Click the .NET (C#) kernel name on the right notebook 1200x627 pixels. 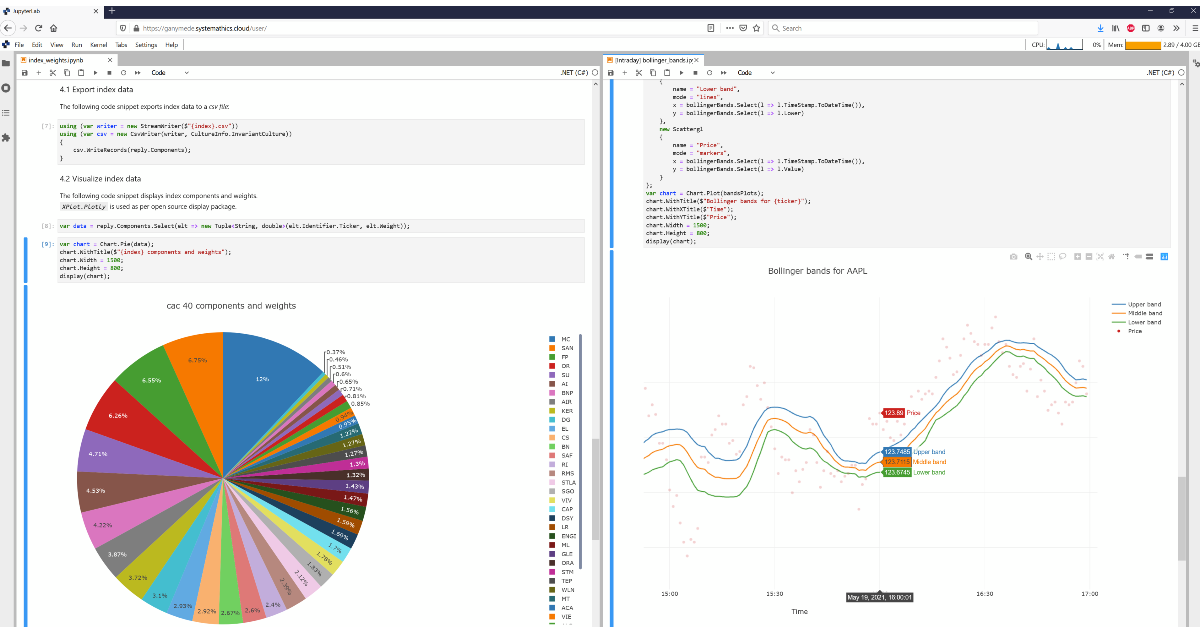pos(1160,73)
